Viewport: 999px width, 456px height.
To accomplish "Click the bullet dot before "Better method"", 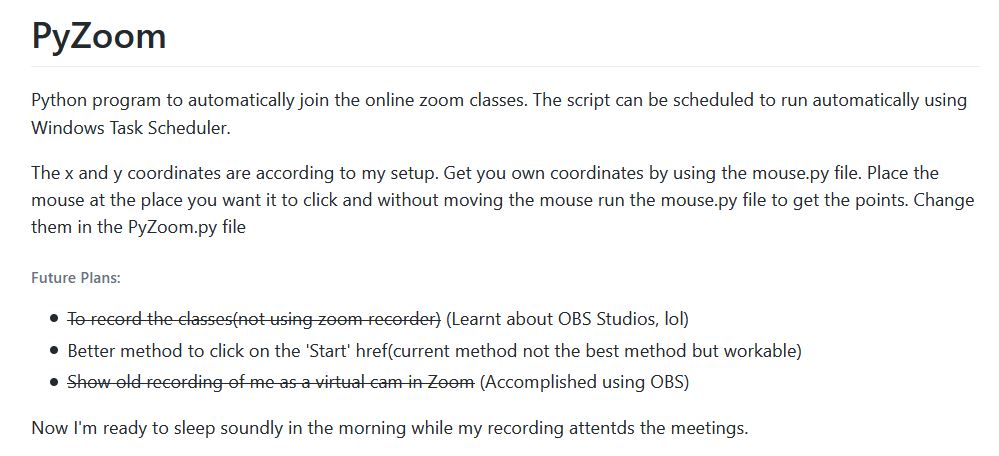I will coord(54,350).
